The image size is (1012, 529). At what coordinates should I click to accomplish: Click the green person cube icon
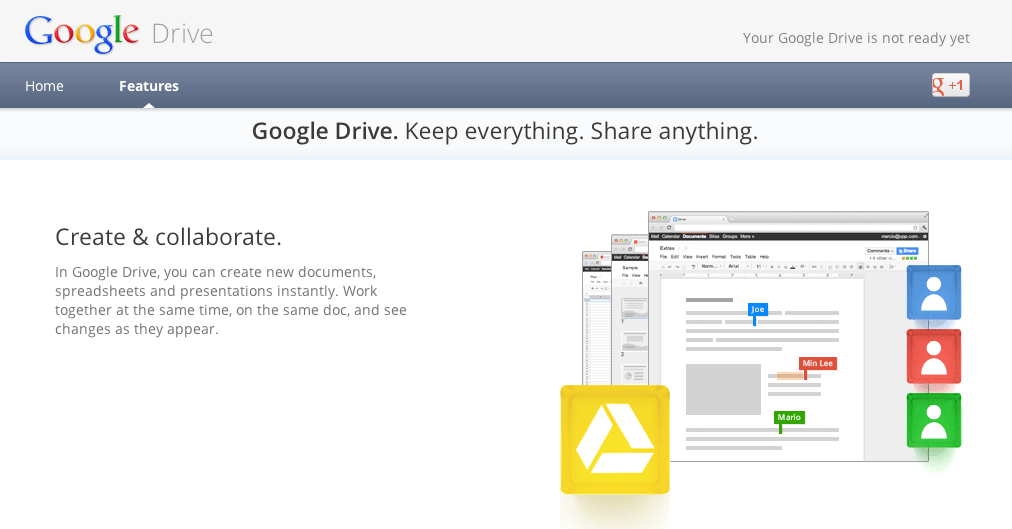(x=933, y=420)
